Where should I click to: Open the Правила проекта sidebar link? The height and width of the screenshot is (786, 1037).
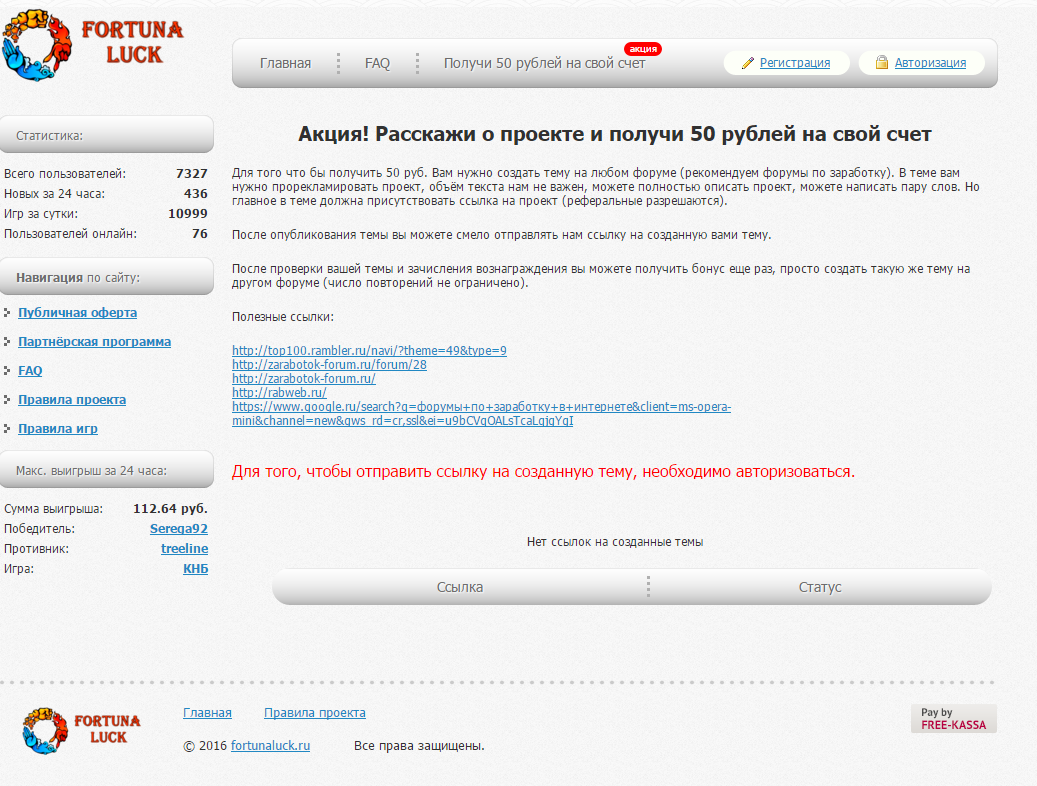pyautogui.click(x=72, y=400)
